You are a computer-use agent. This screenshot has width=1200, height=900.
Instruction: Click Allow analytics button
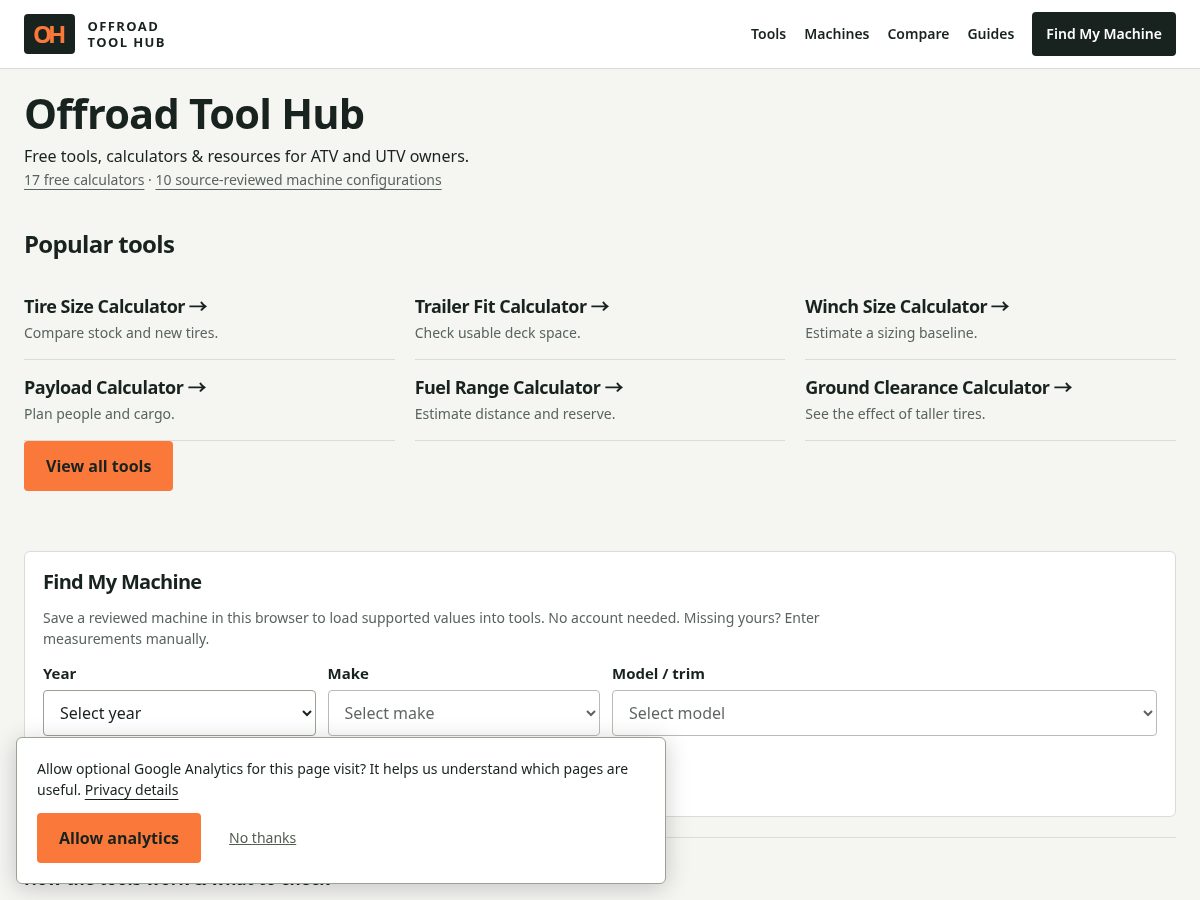click(119, 838)
